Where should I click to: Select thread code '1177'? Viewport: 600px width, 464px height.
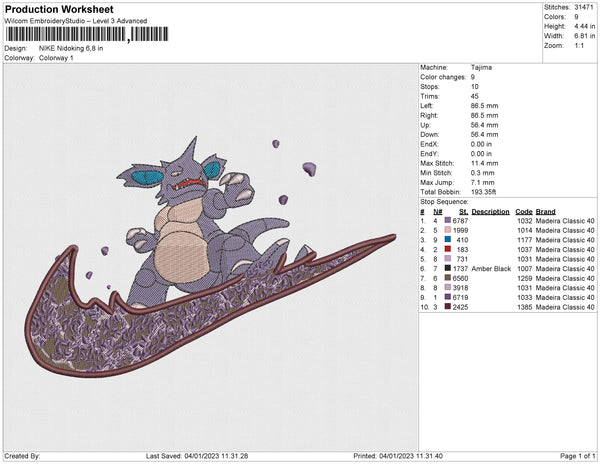(x=525, y=240)
